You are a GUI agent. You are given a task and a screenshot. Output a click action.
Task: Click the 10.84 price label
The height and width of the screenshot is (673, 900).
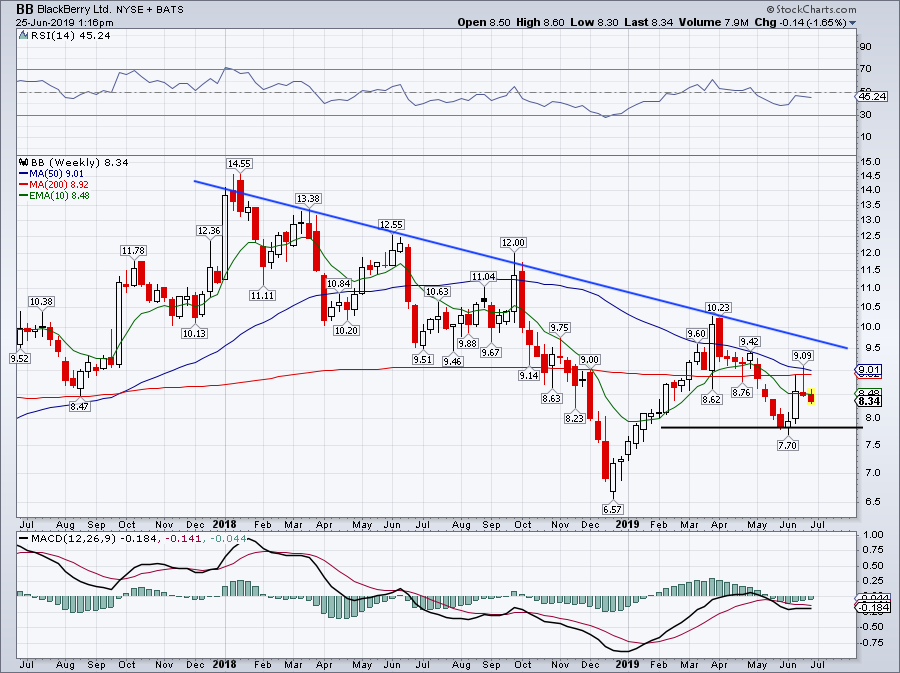(x=339, y=283)
